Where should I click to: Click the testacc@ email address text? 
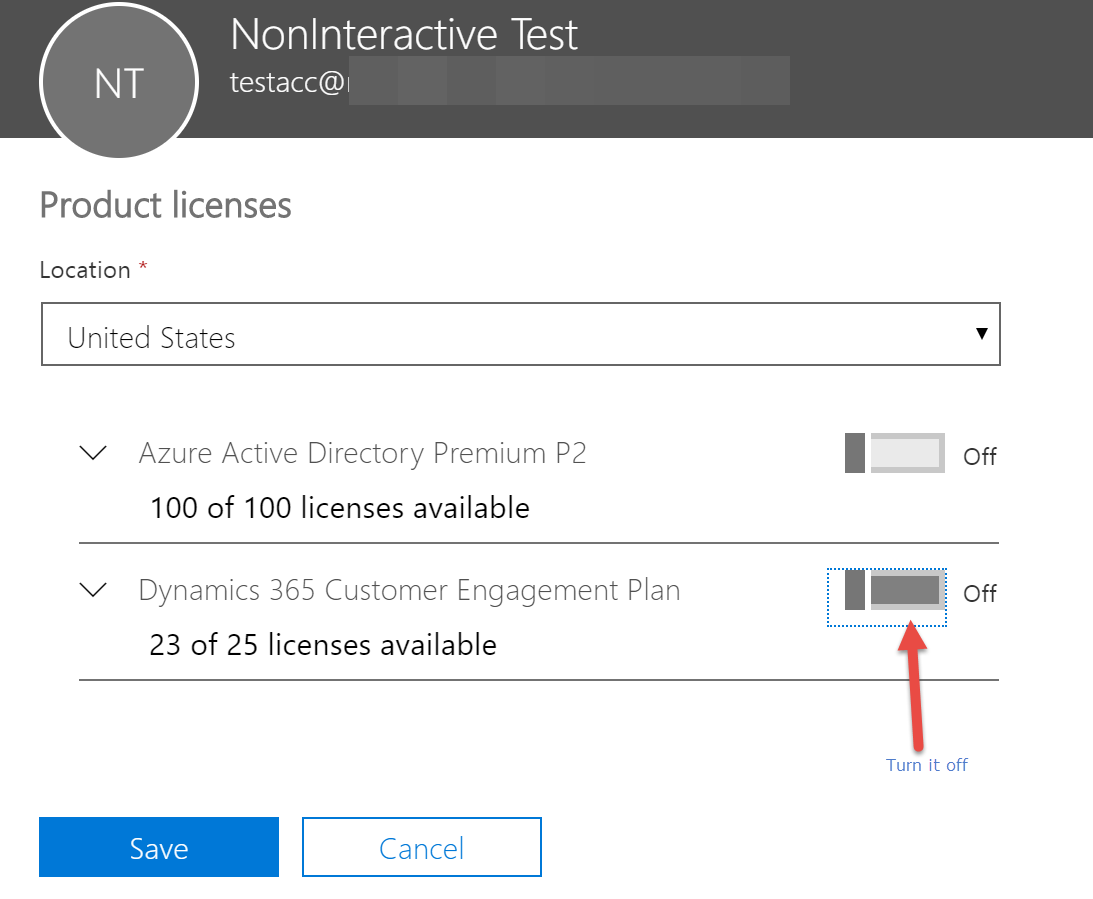[287, 82]
